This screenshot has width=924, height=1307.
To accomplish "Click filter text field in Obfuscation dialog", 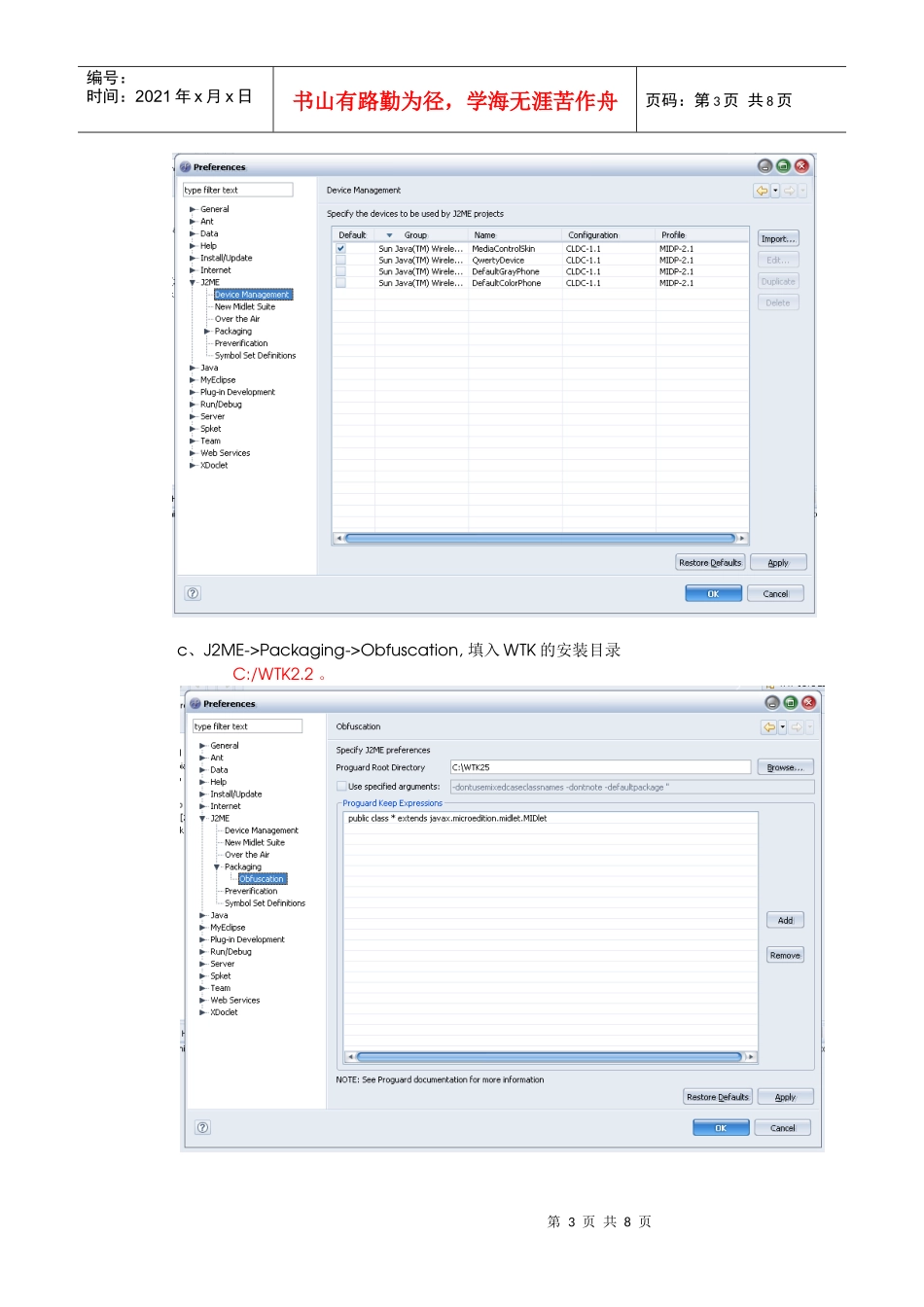I will point(248,727).
